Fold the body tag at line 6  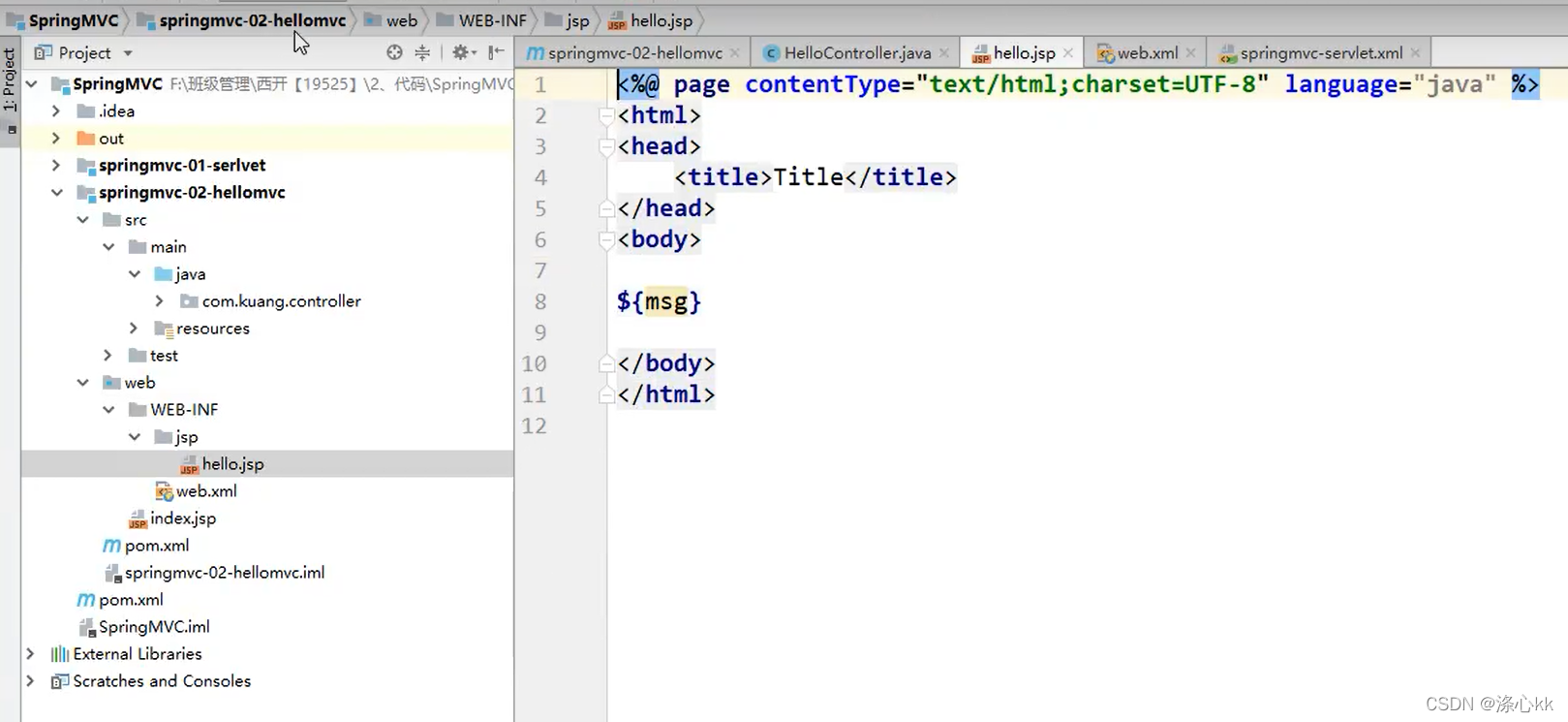606,240
